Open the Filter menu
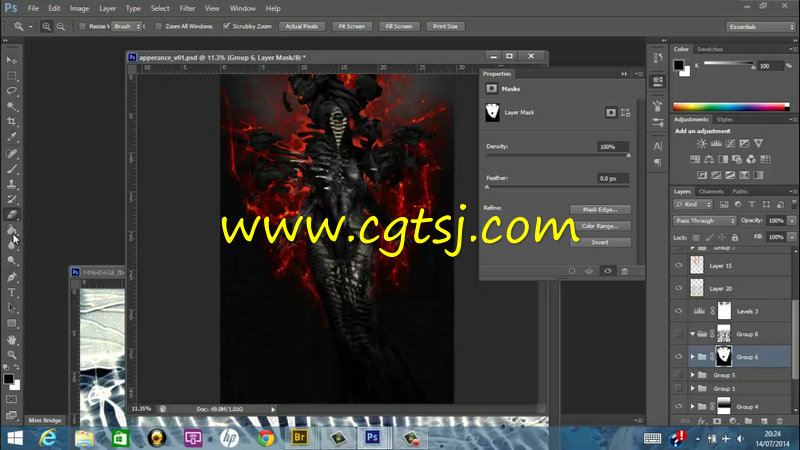The image size is (800, 450). point(187,8)
